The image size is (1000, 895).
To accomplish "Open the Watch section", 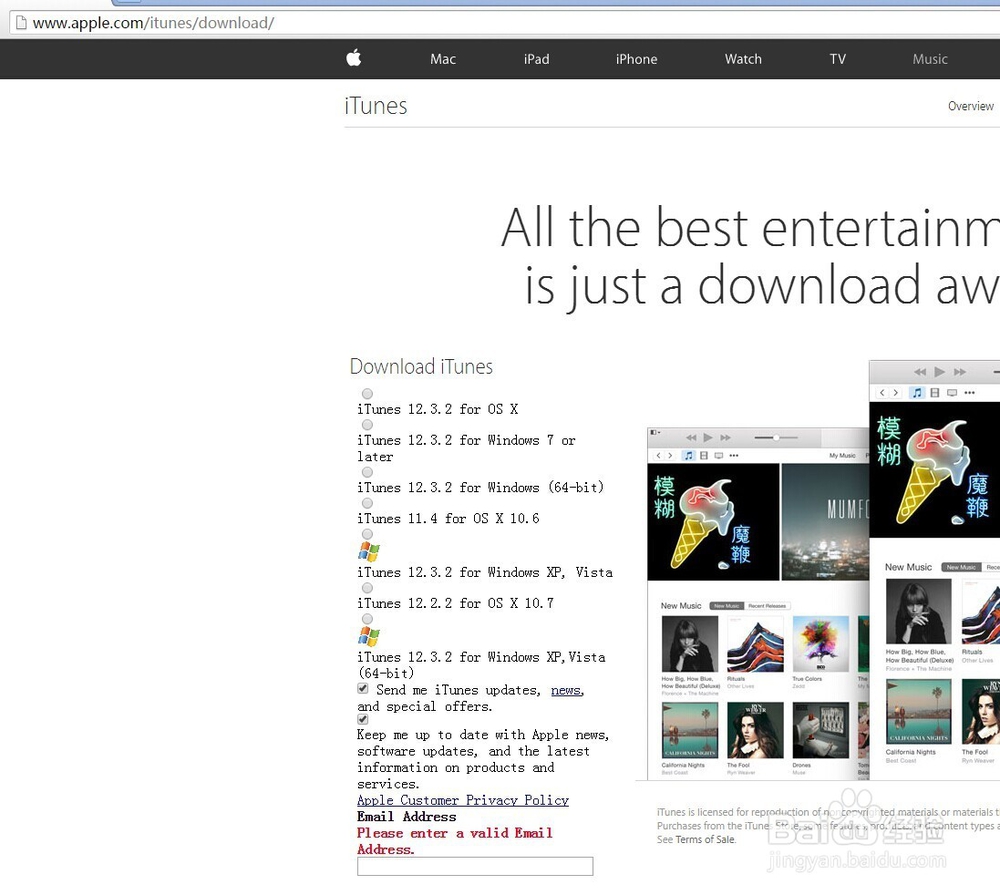I will [743, 59].
